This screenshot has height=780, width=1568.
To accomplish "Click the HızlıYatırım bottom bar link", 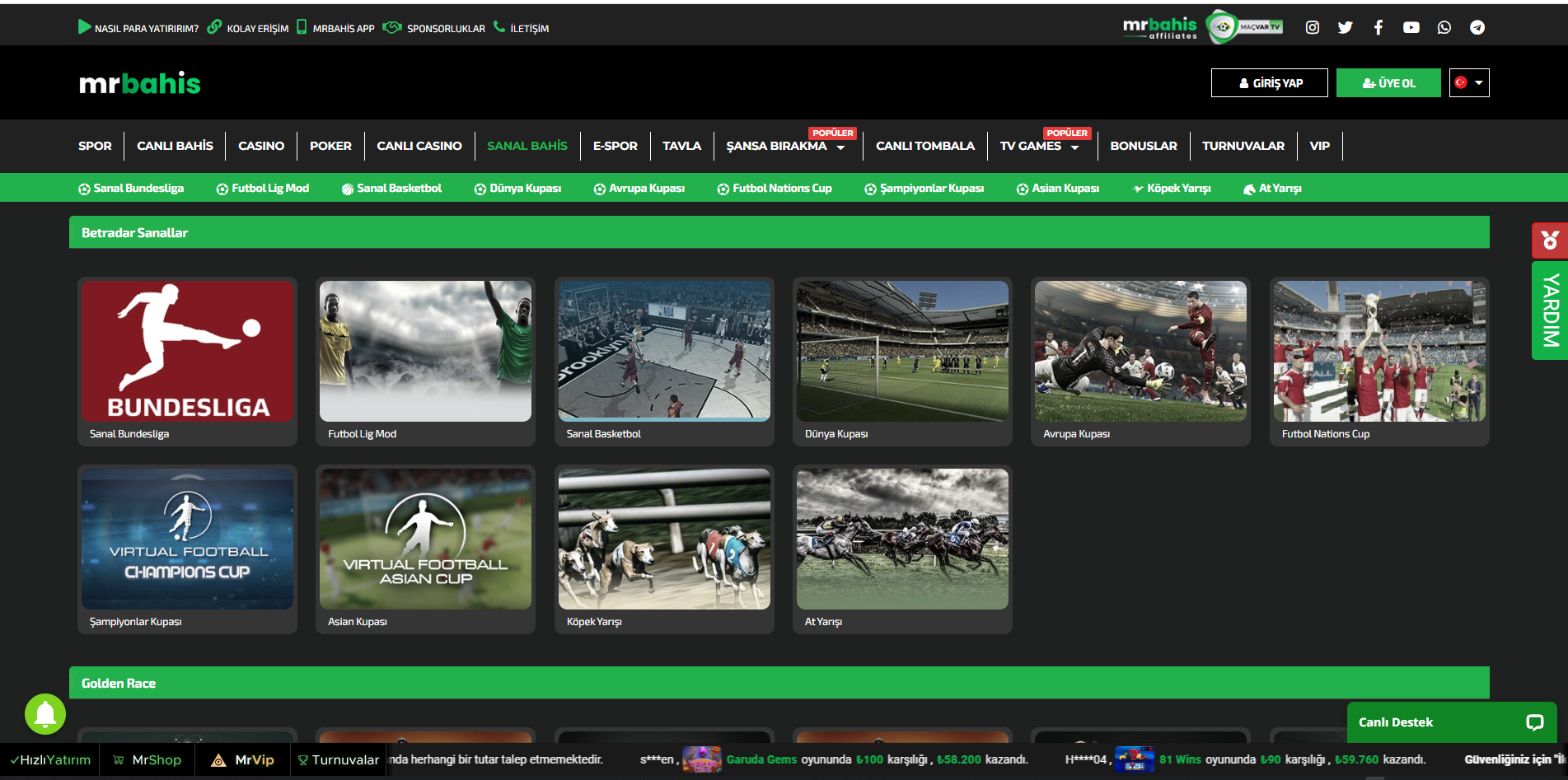I will coord(50,760).
